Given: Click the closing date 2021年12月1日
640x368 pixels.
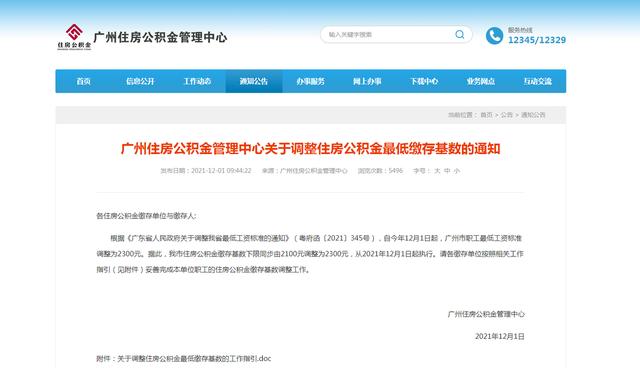Looking at the screenshot, I should coord(500,337).
